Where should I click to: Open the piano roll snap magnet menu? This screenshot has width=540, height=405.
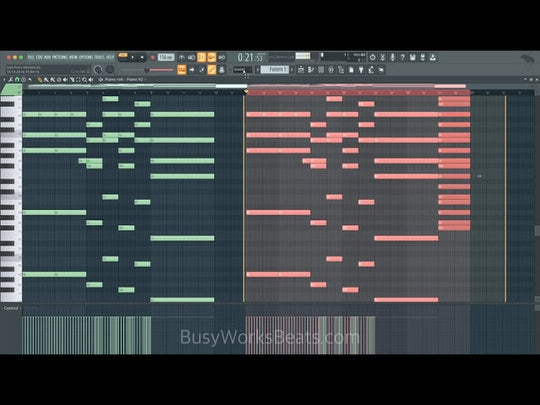pyautogui.click(x=17, y=80)
